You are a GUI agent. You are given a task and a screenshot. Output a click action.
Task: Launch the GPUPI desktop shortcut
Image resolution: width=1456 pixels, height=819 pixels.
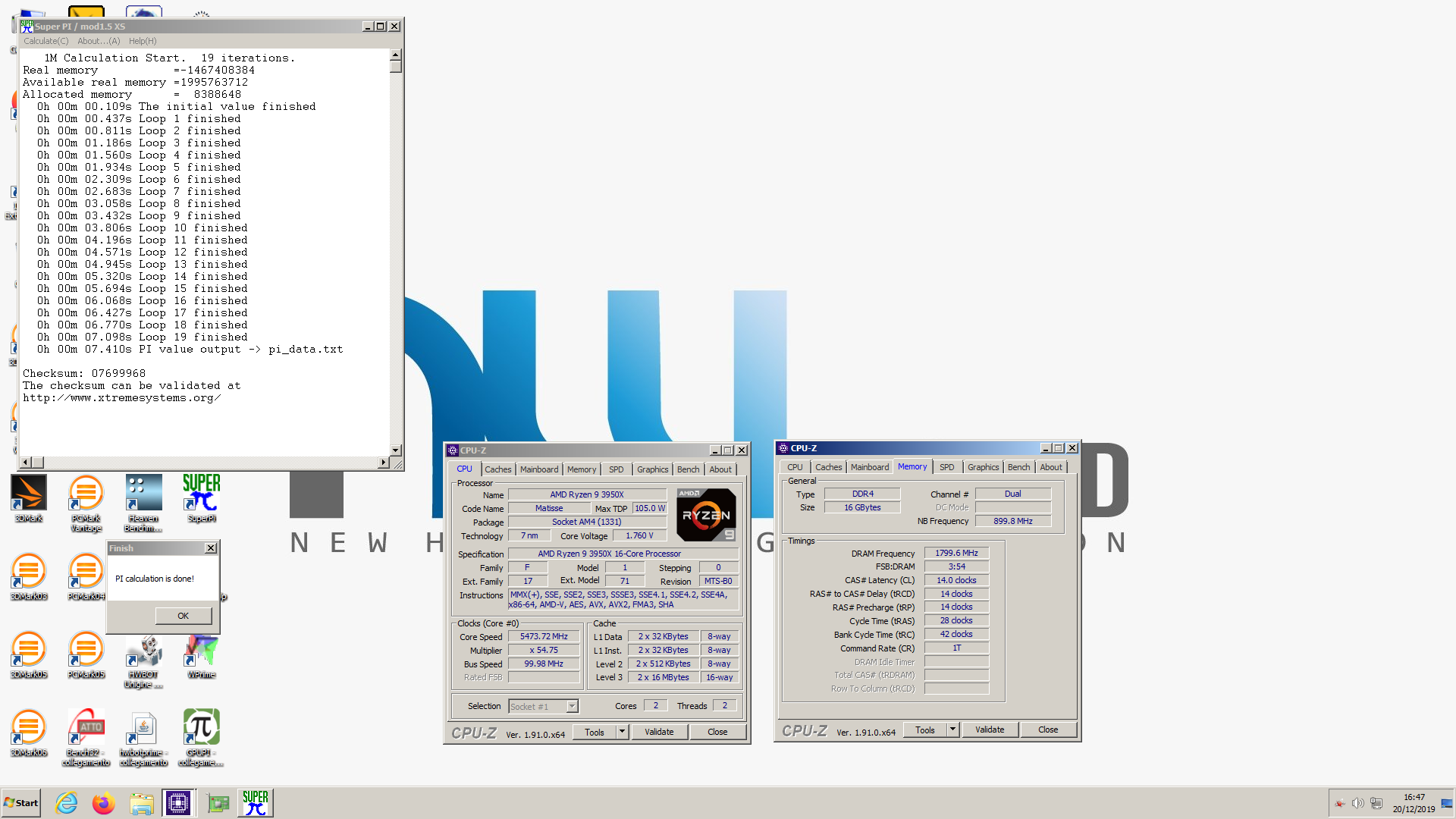[201, 737]
